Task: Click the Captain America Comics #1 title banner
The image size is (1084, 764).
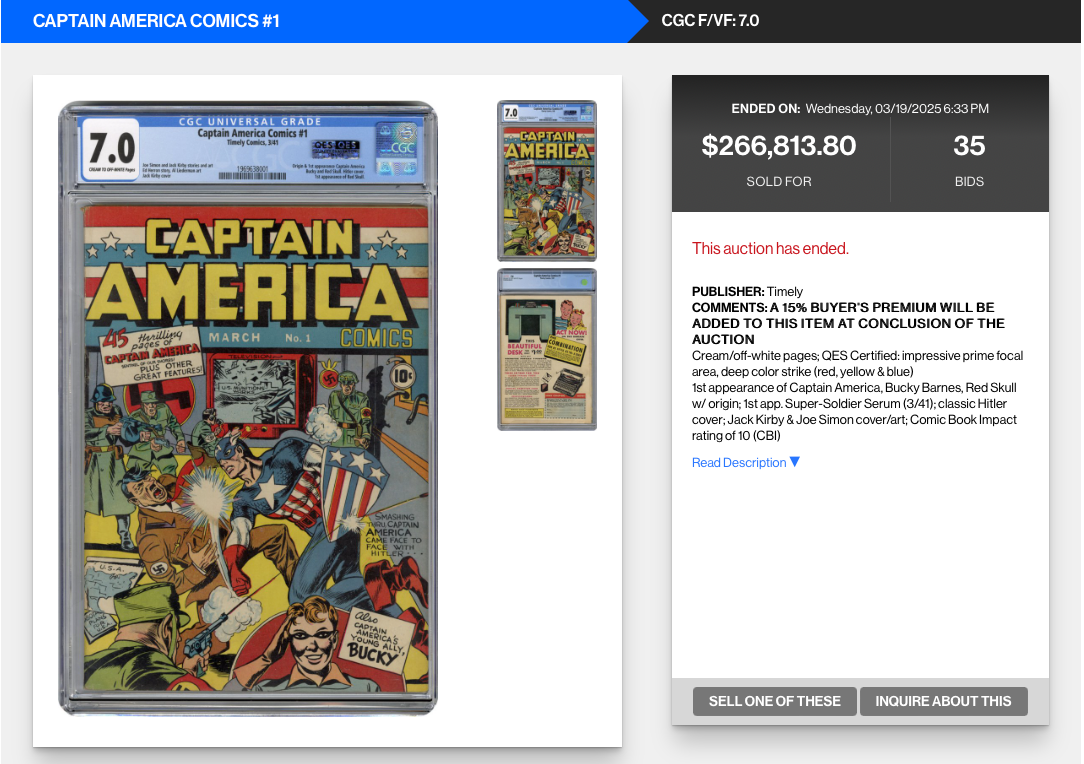Action: (156, 21)
